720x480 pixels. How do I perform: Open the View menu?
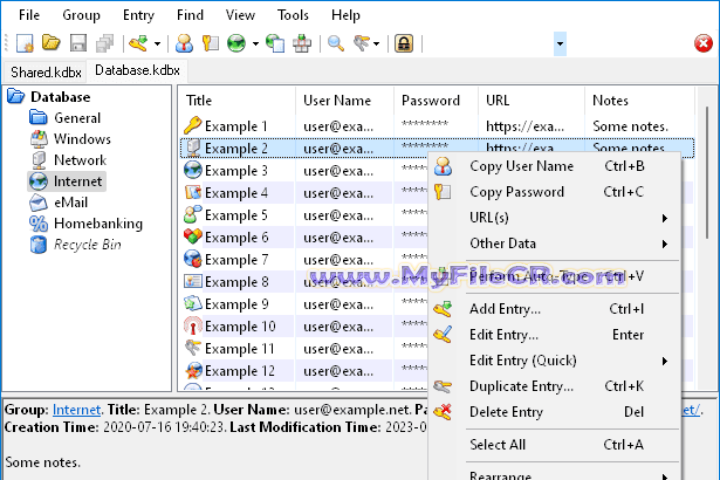click(240, 15)
